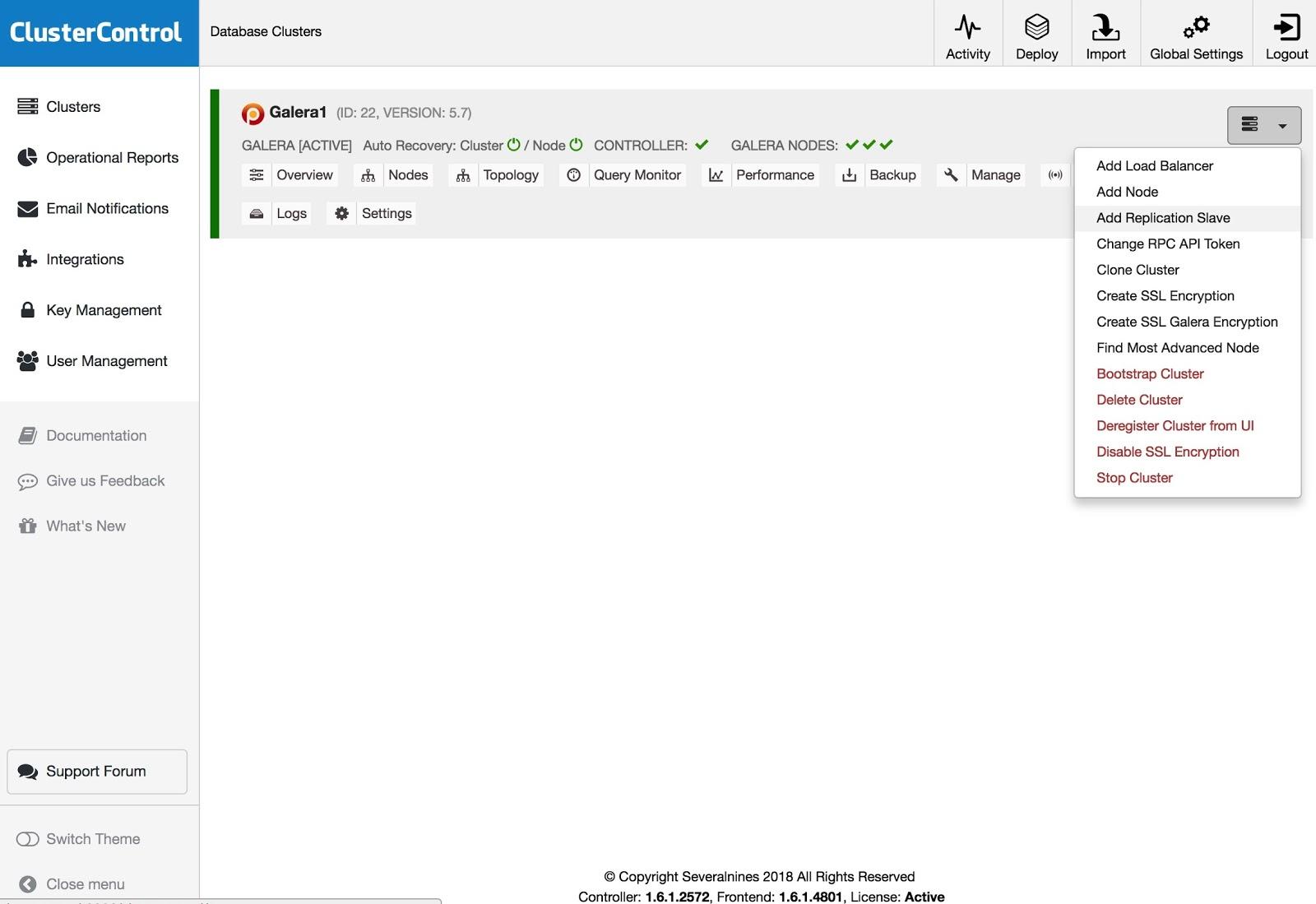Click the Topology hierarchy icon
The width and height of the screenshot is (1316, 904).
click(463, 175)
